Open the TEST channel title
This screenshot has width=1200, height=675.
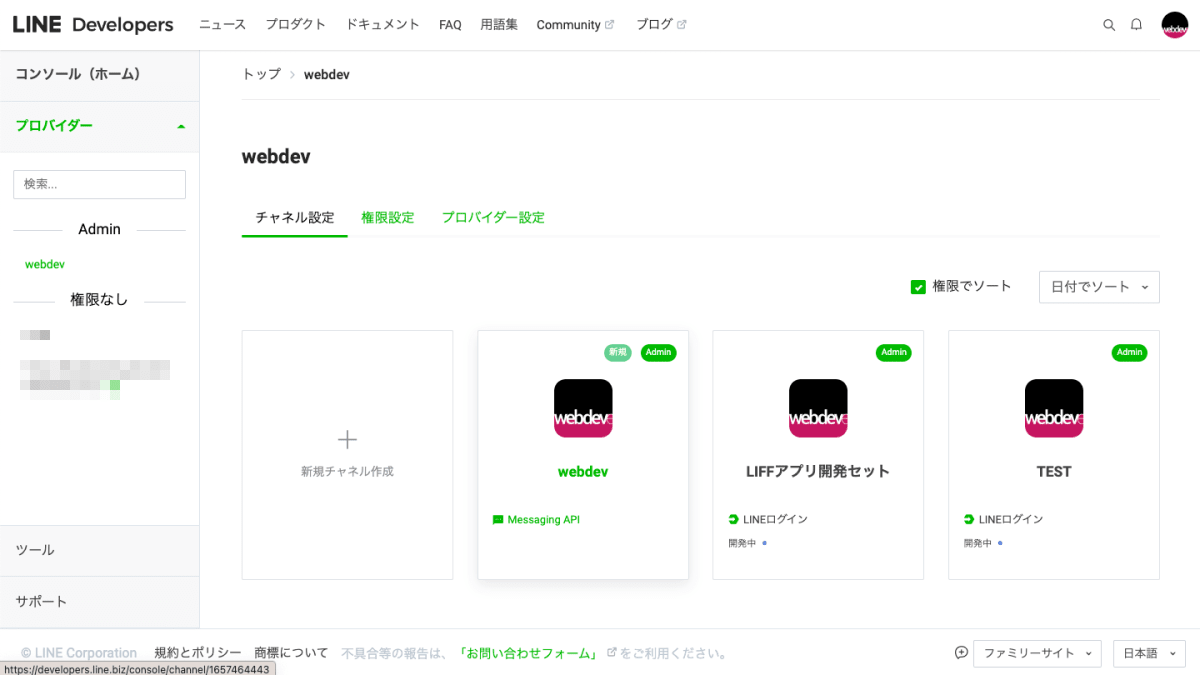coord(1054,471)
